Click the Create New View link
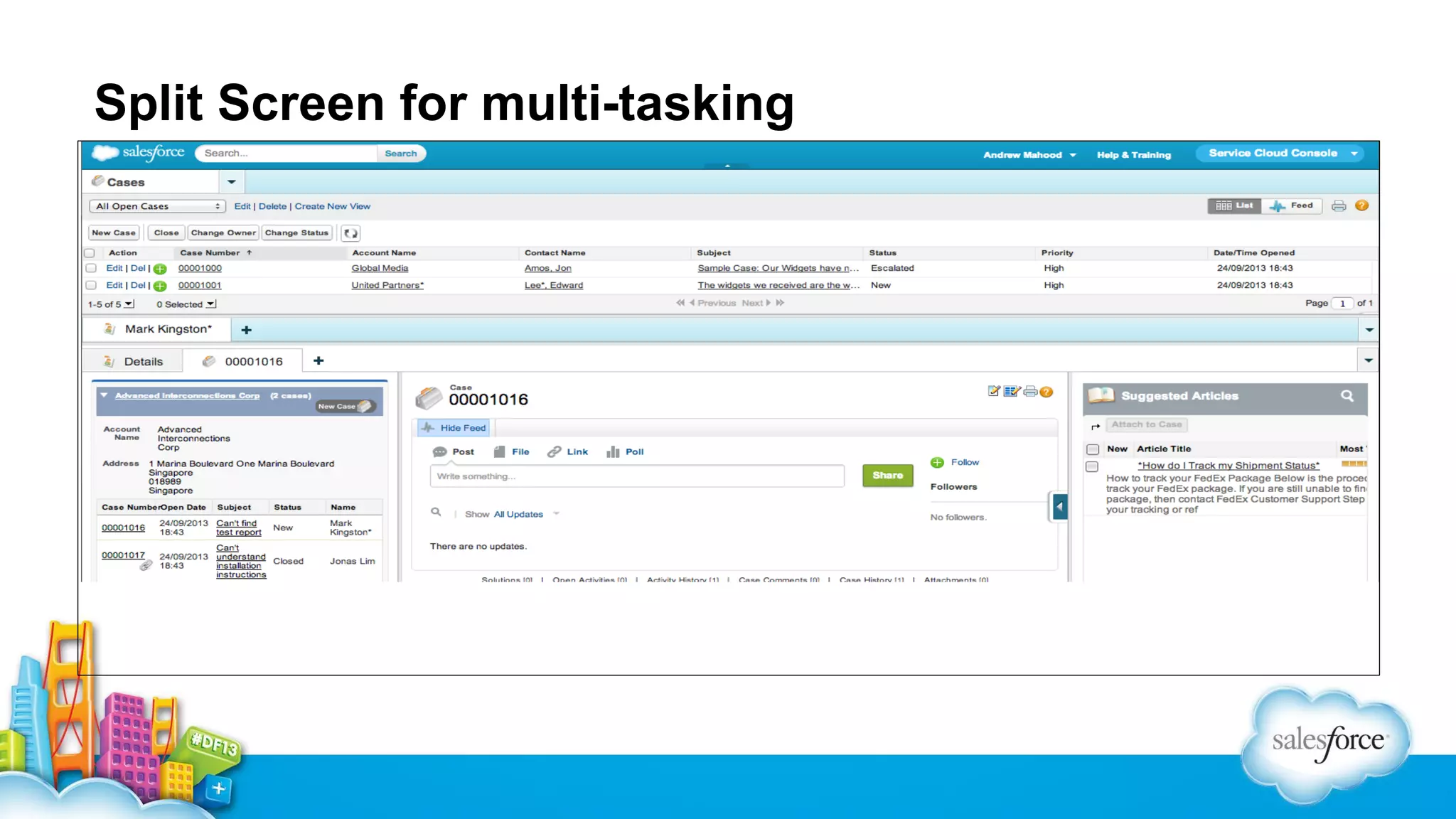 tap(332, 207)
